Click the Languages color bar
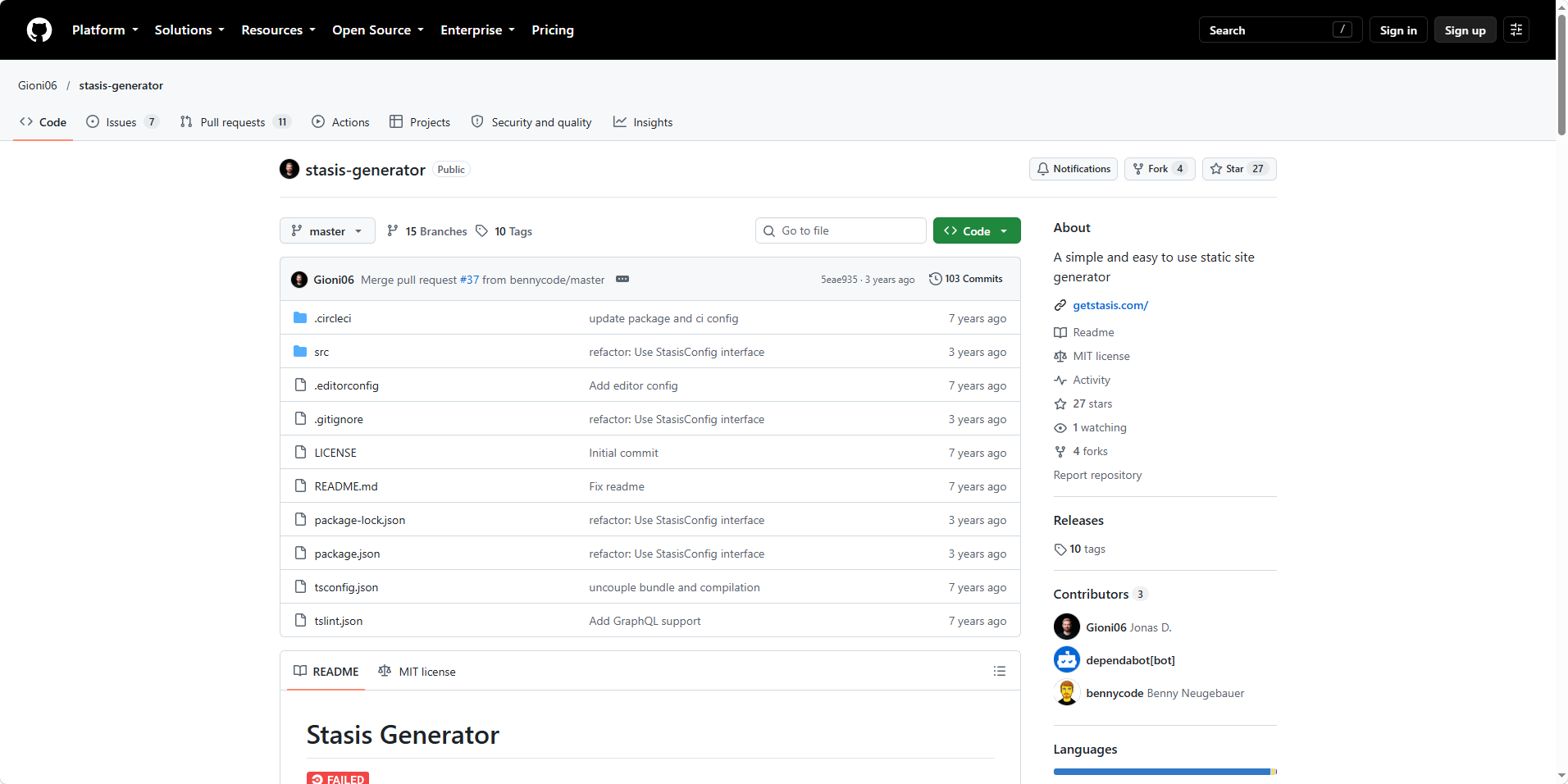Image resolution: width=1568 pixels, height=784 pixels. tap(1165, 772)
